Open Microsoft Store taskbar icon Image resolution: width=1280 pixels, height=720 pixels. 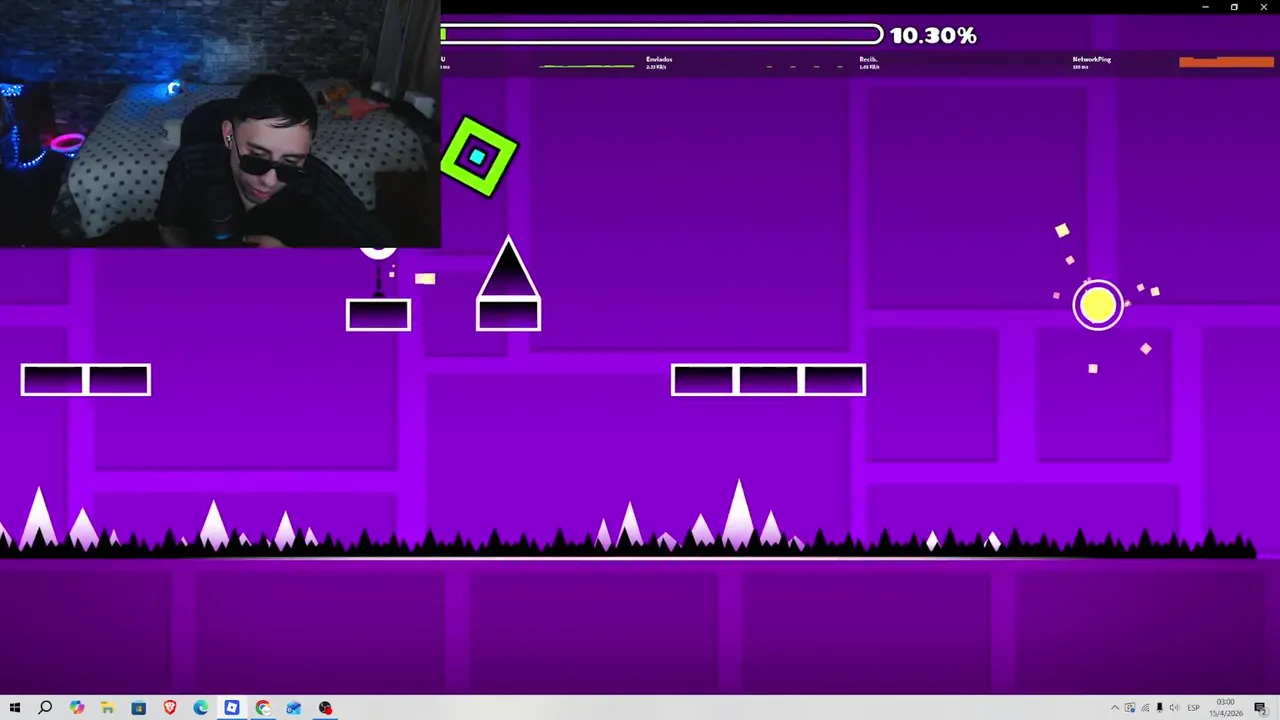[x=138, y=708]
